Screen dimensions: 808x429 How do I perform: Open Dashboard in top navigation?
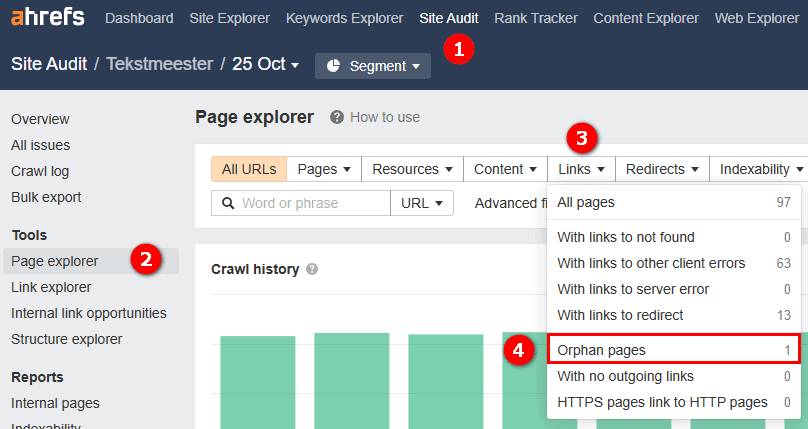[x=139, y=19]
